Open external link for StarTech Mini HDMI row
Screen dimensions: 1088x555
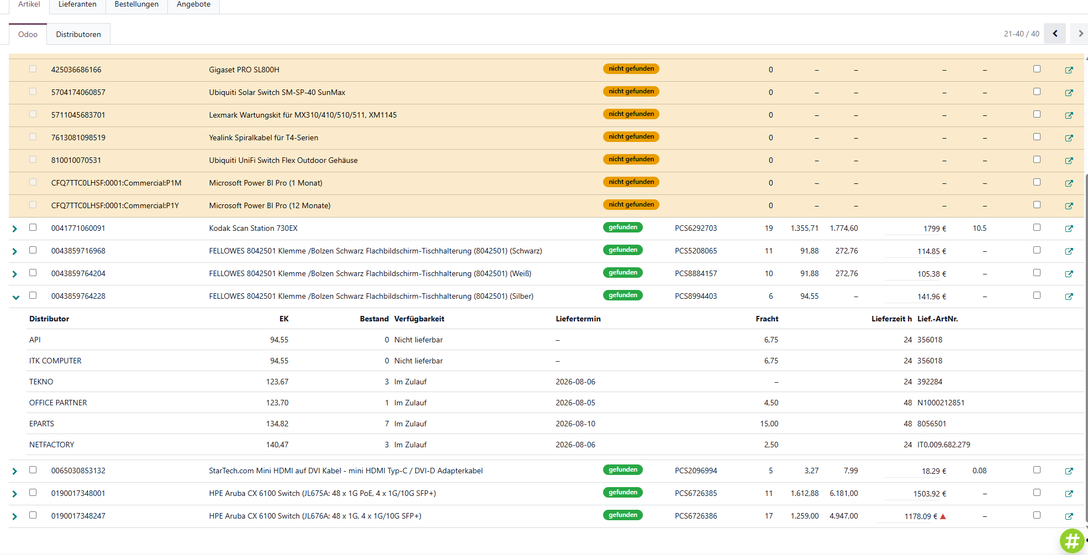[1069, 471]
